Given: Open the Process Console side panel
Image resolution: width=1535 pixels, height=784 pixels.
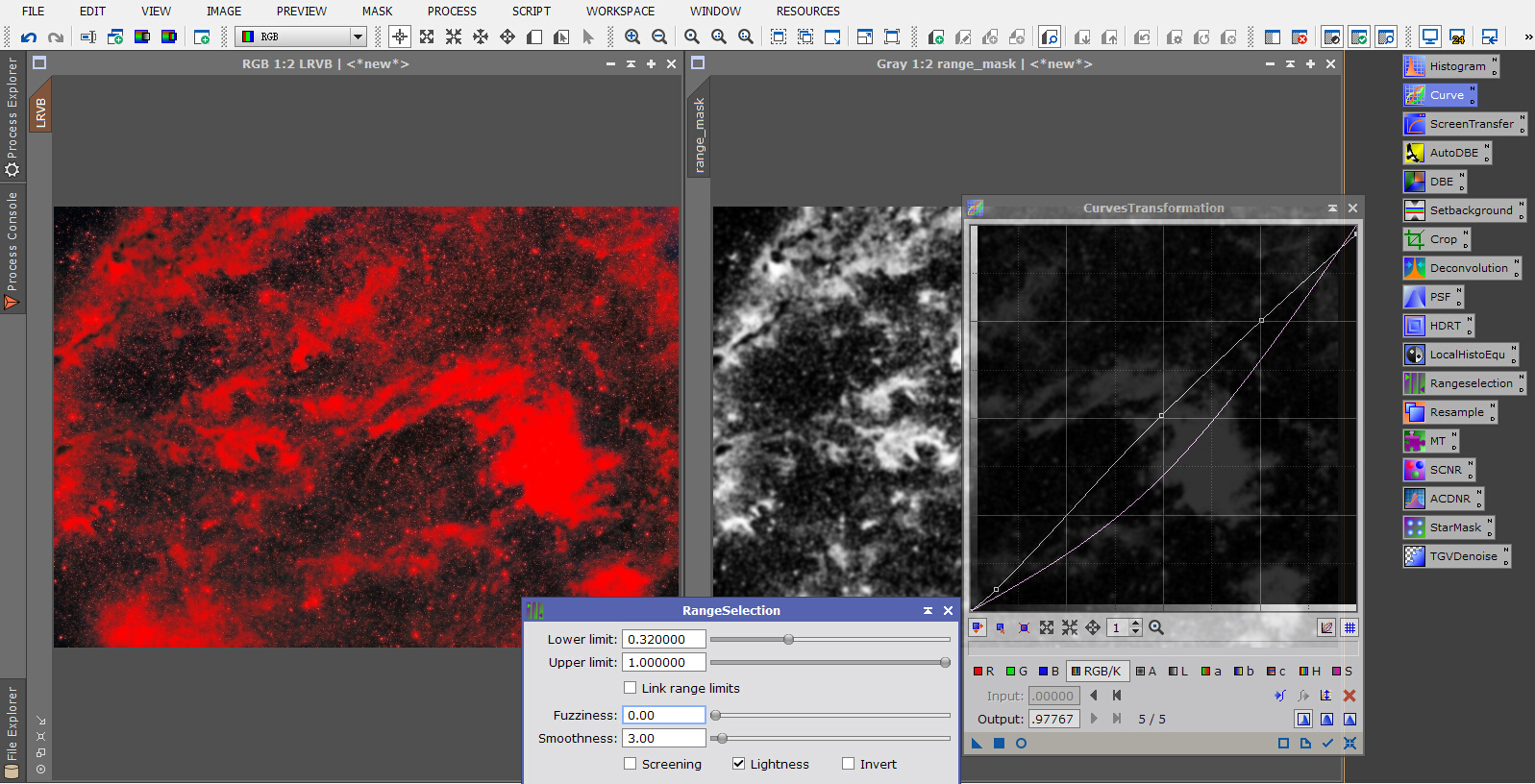Looking at the screenshot, I should click(12, 250).
